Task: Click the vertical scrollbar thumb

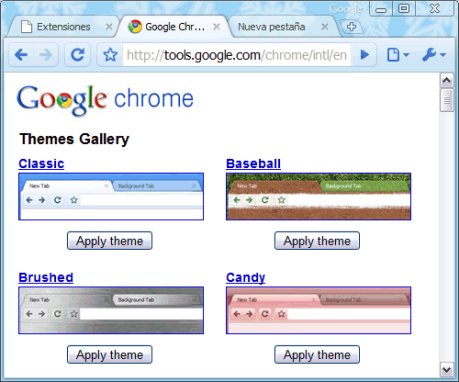Action: [x=447, y=100]
